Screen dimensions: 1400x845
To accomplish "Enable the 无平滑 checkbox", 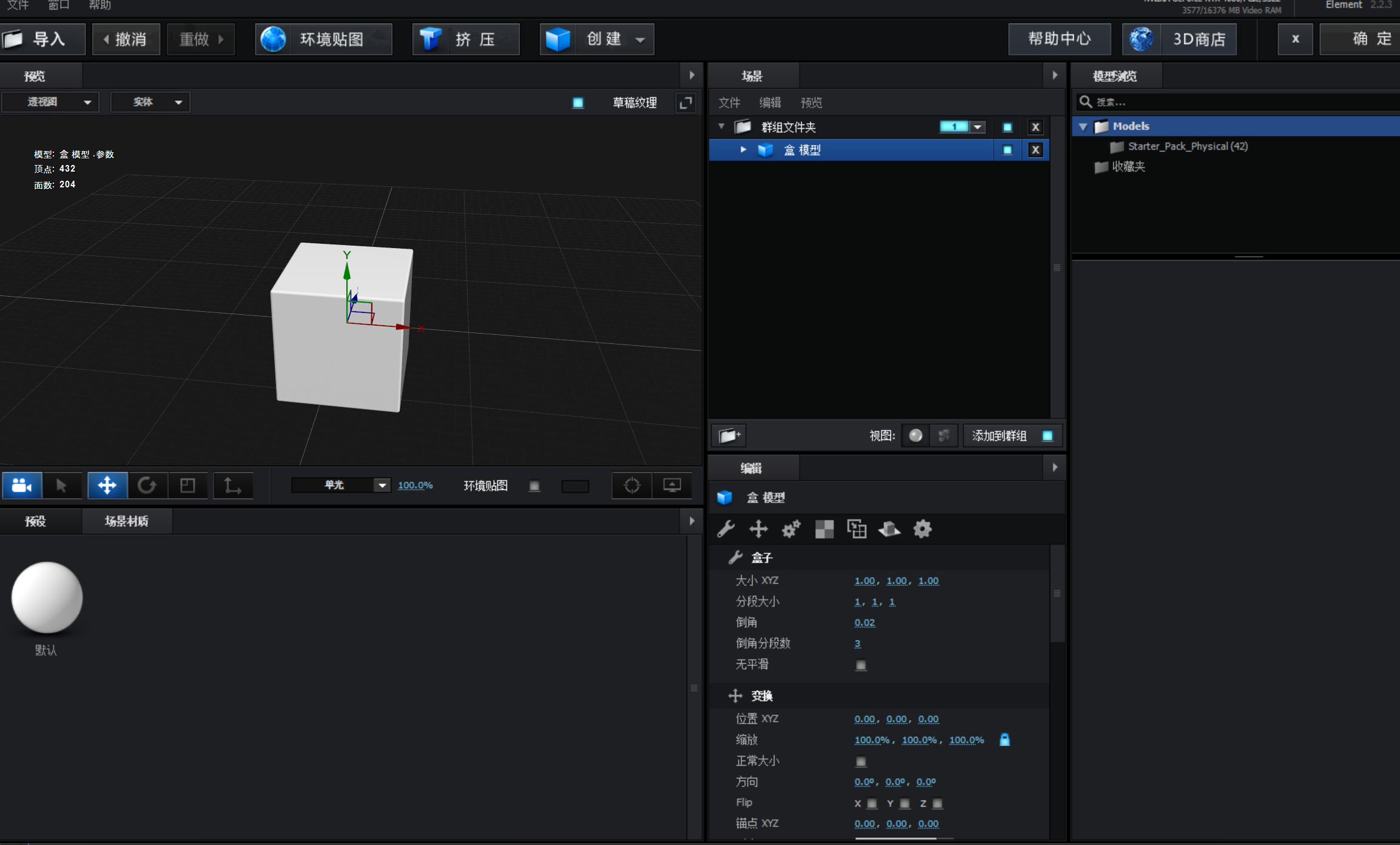I will click(861, 665).
